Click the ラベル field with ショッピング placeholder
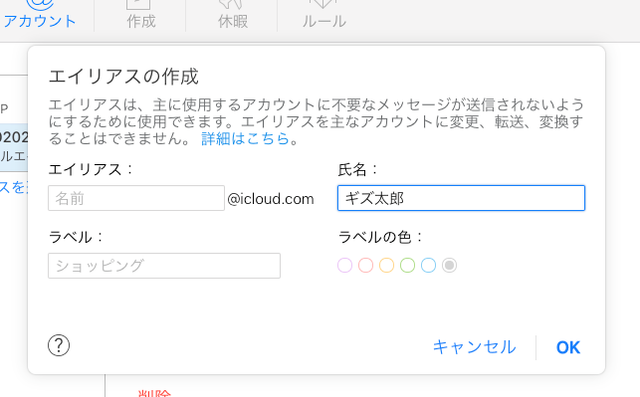 (164, 266)
